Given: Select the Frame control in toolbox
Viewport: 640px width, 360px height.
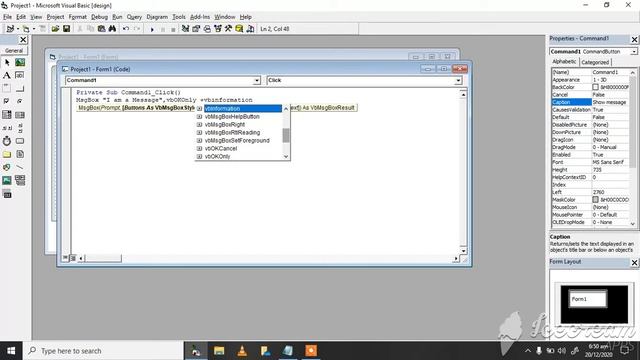Looking at the screenshot, I should point(7,89).
